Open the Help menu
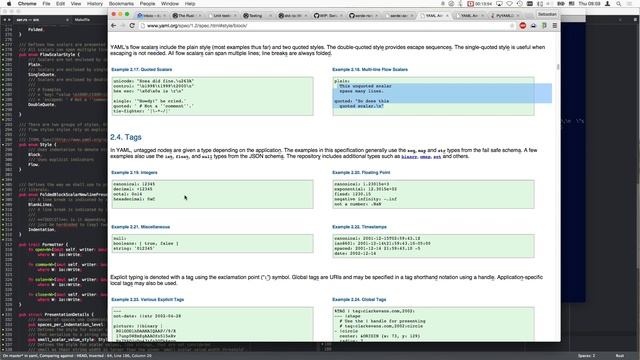The image size is (640, 360). pyautogui.click(x=190, y=4)
